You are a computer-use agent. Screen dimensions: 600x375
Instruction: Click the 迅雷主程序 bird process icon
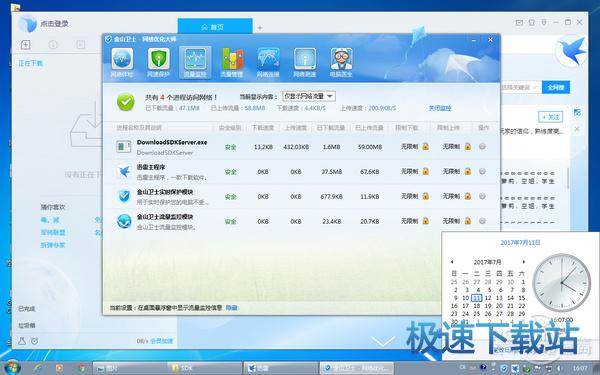coord(124,172)
